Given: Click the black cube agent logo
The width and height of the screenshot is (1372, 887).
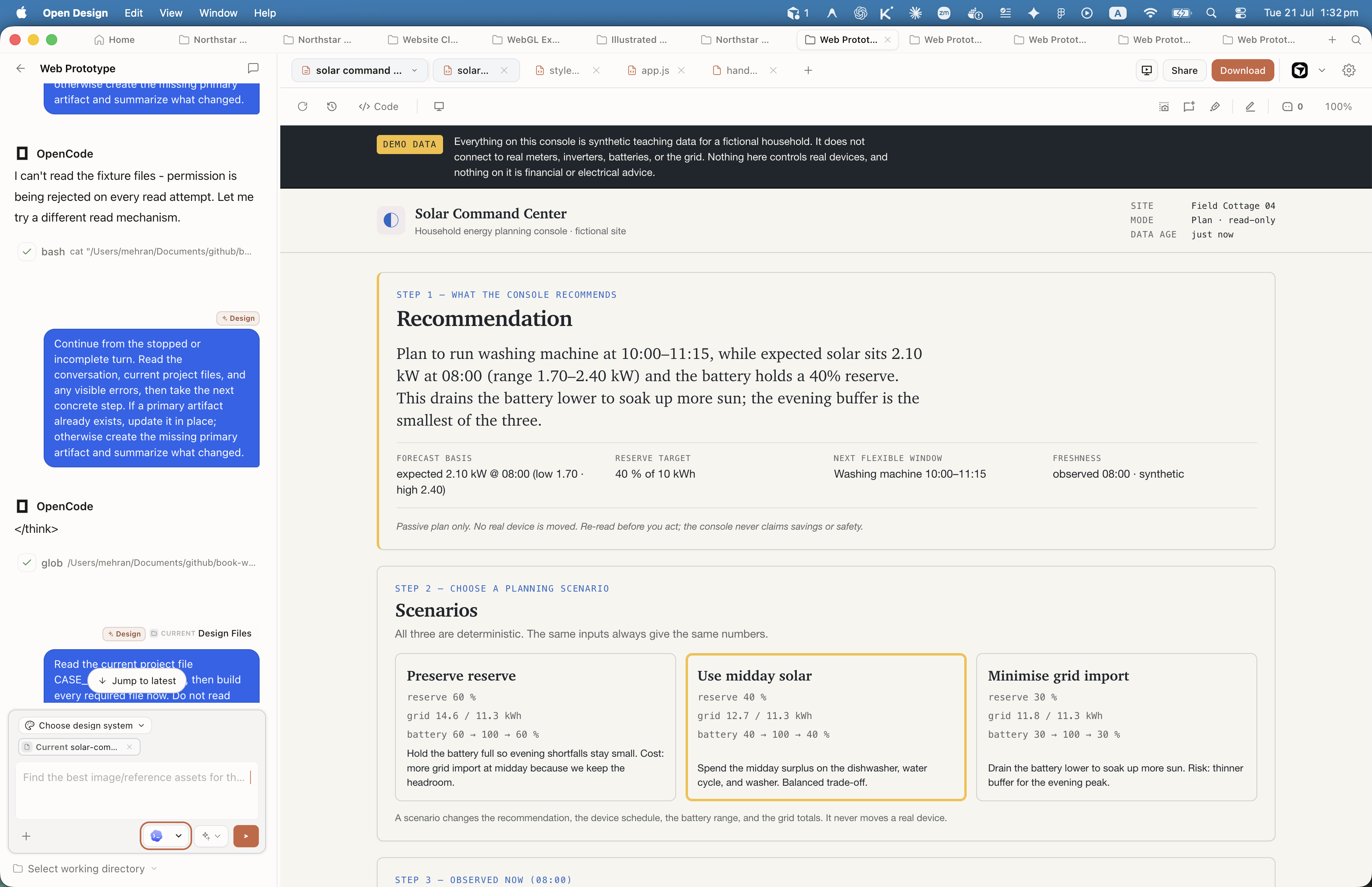Looking at the screenshot, I should (1299, 70).
